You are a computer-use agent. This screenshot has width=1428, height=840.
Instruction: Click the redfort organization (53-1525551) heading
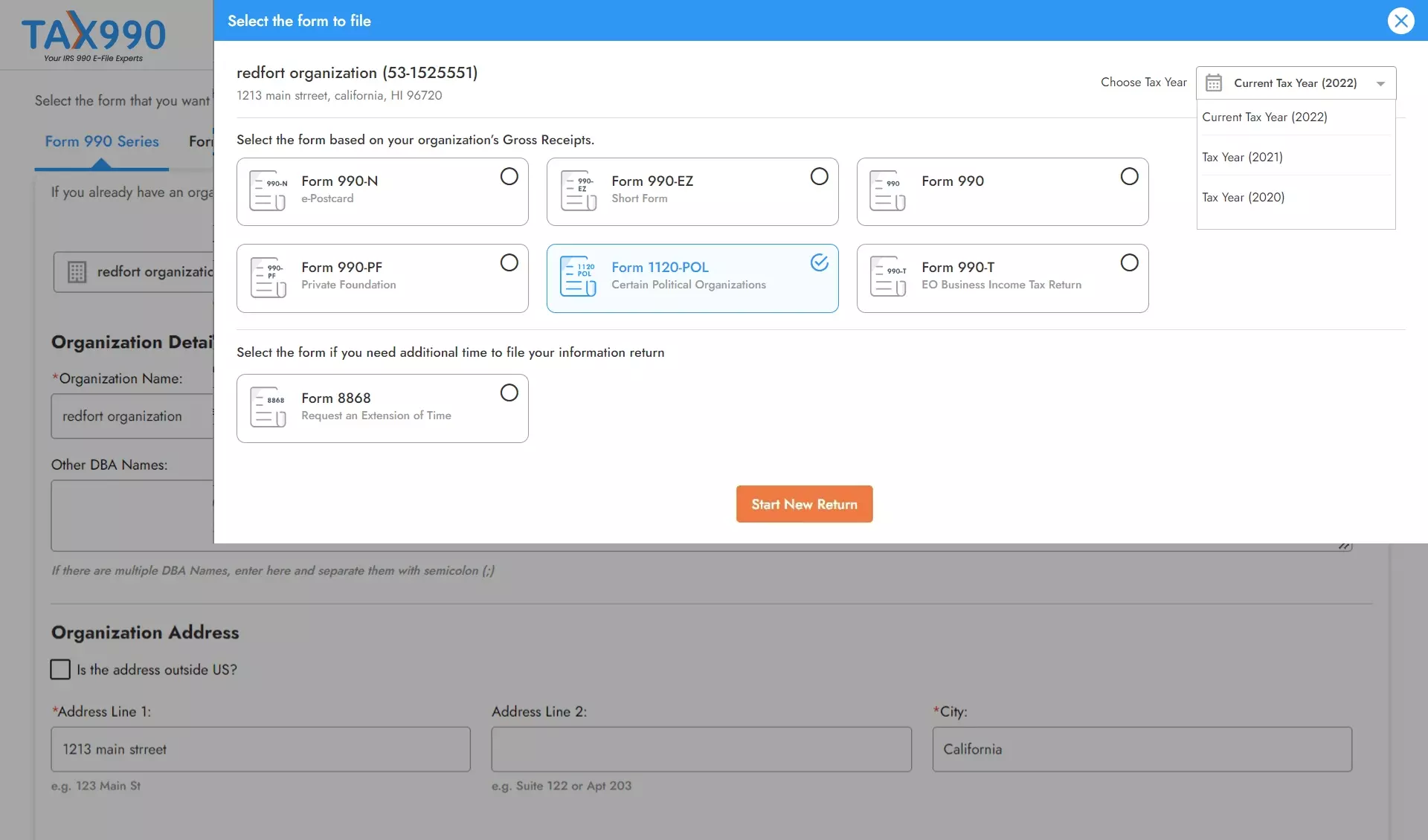357,73
